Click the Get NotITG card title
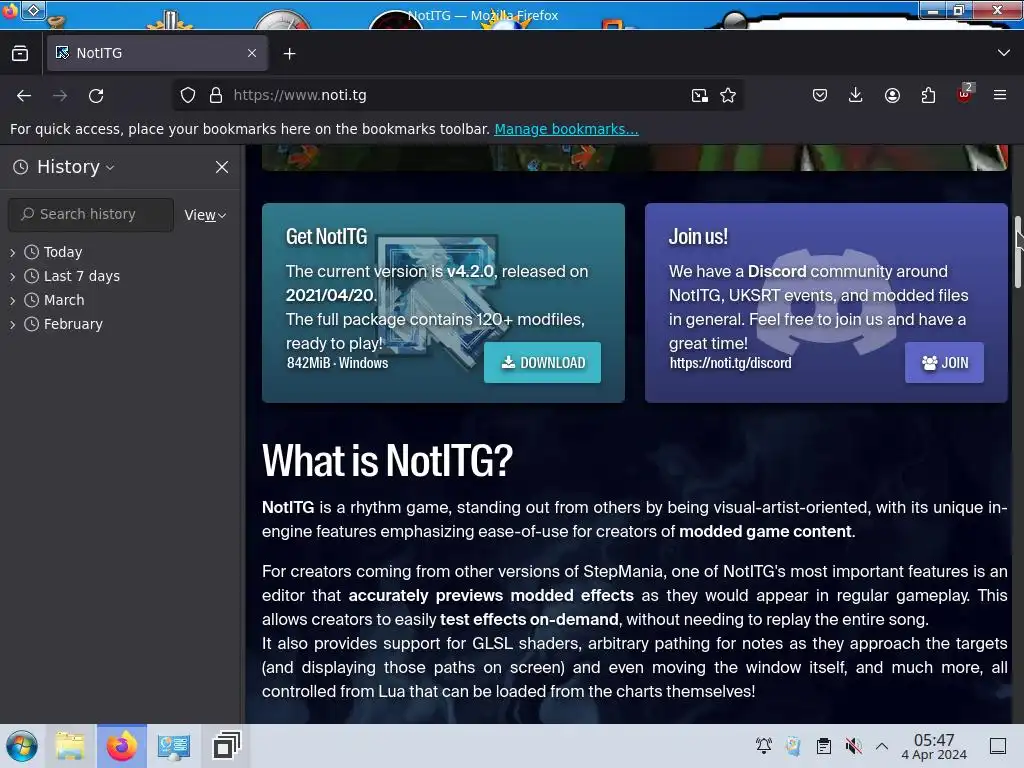Image resolution: width=1024 pixels, height=768 pixels. pos(327,236)
